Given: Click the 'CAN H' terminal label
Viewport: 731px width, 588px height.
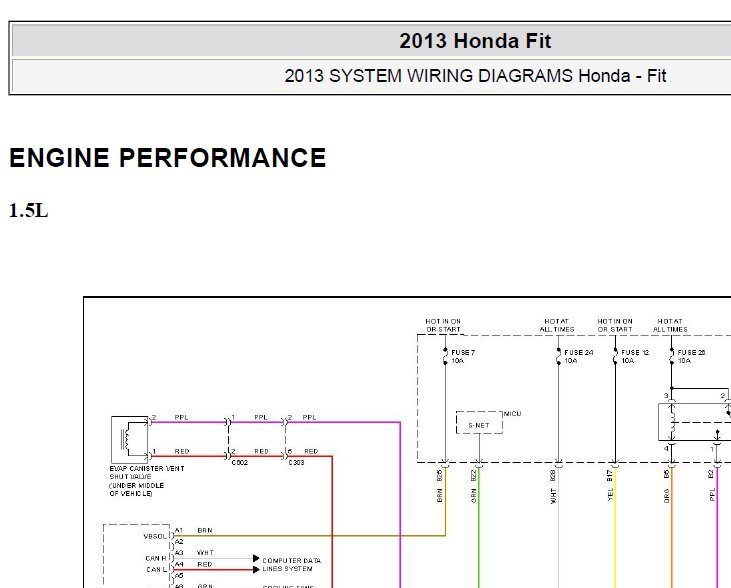Looking at the screenshot, I should [x=156, y=558].
